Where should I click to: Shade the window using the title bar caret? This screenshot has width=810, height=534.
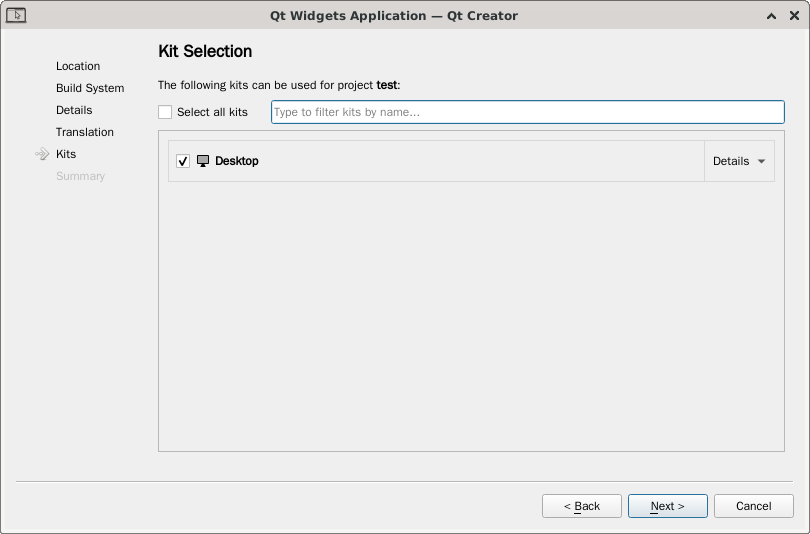(772, 15)
